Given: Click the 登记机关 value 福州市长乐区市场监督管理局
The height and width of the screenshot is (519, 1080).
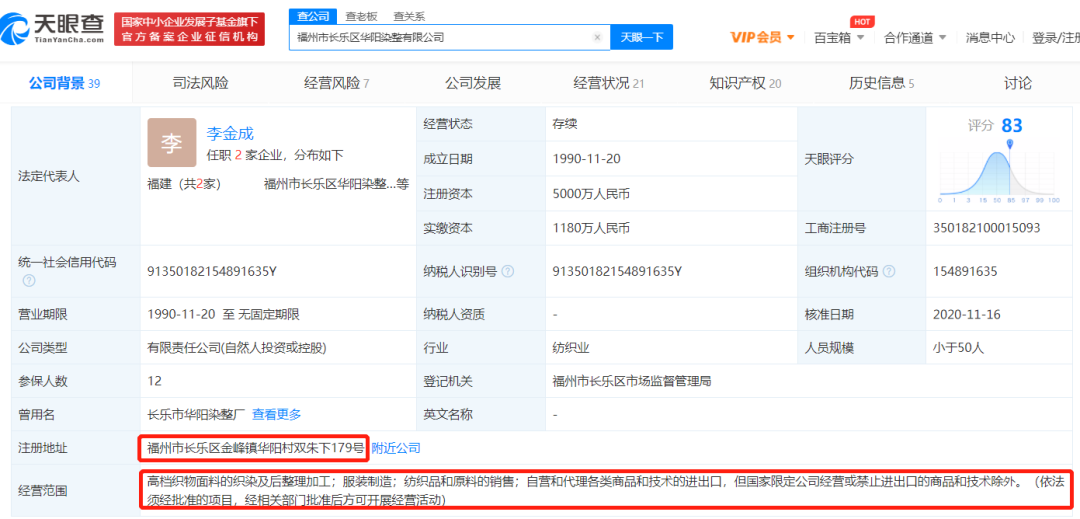Looking at the screenshot, I should (632, 381).
